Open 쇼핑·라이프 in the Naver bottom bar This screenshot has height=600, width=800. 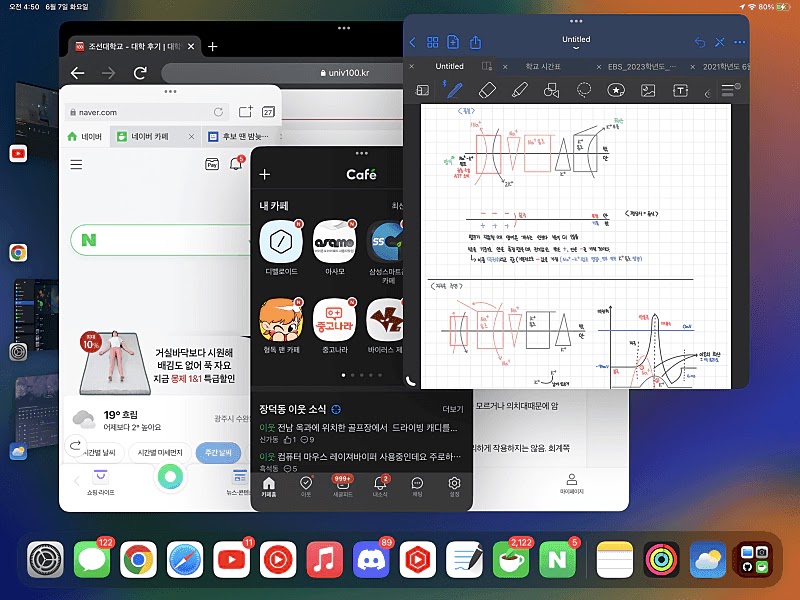[x=101, y=482]
